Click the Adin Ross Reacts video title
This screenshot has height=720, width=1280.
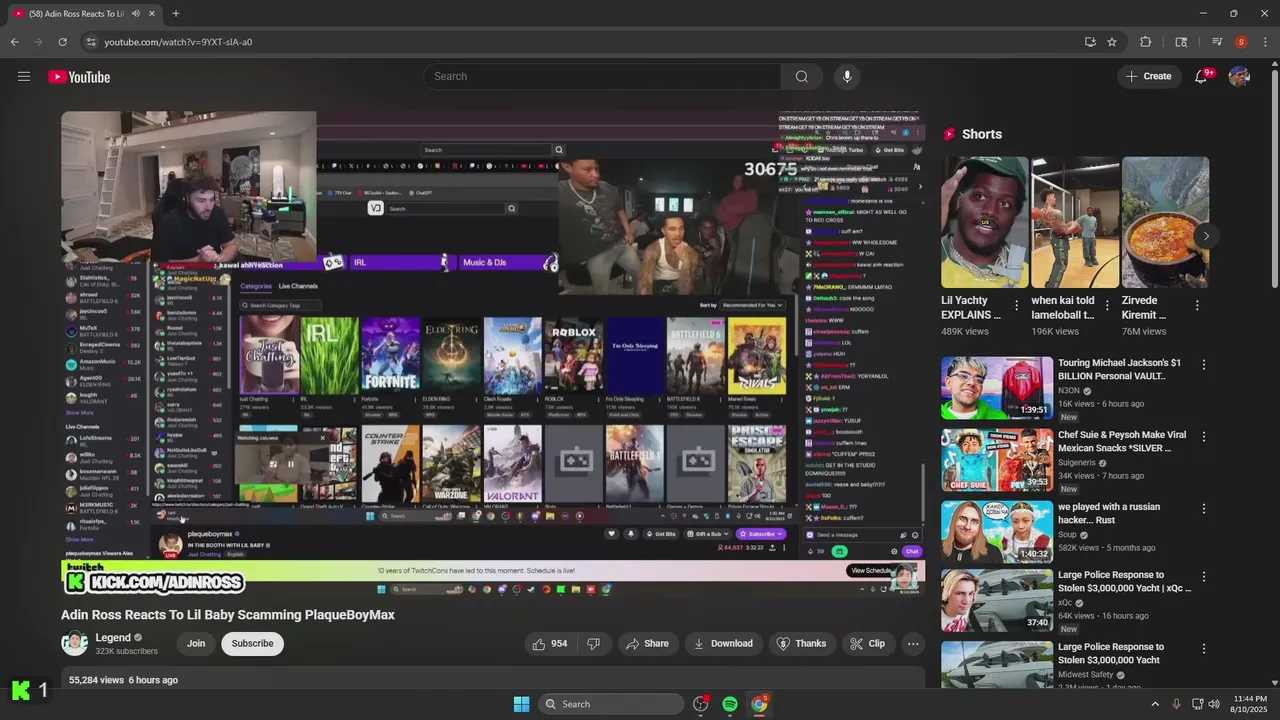[228, 615]
